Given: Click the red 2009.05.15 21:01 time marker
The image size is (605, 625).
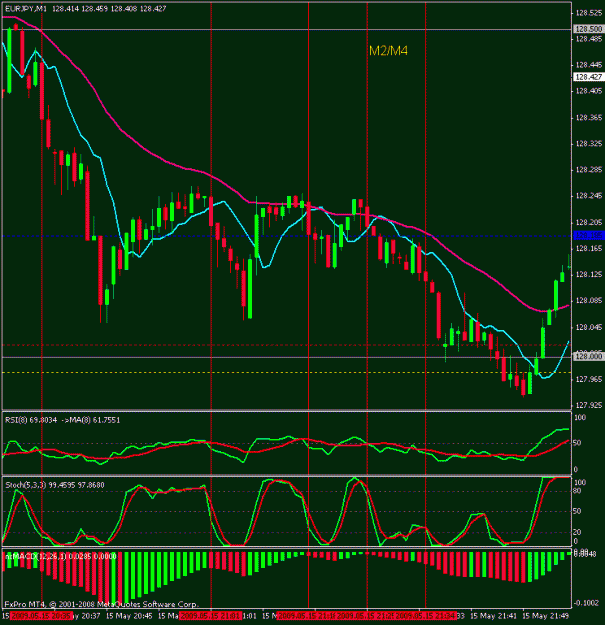Looking at the screenshot, I should click(210, 616).
